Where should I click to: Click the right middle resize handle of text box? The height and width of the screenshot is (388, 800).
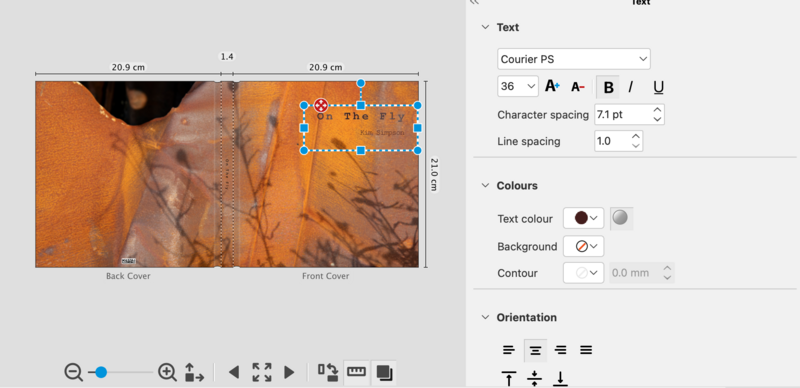(417, 128)
